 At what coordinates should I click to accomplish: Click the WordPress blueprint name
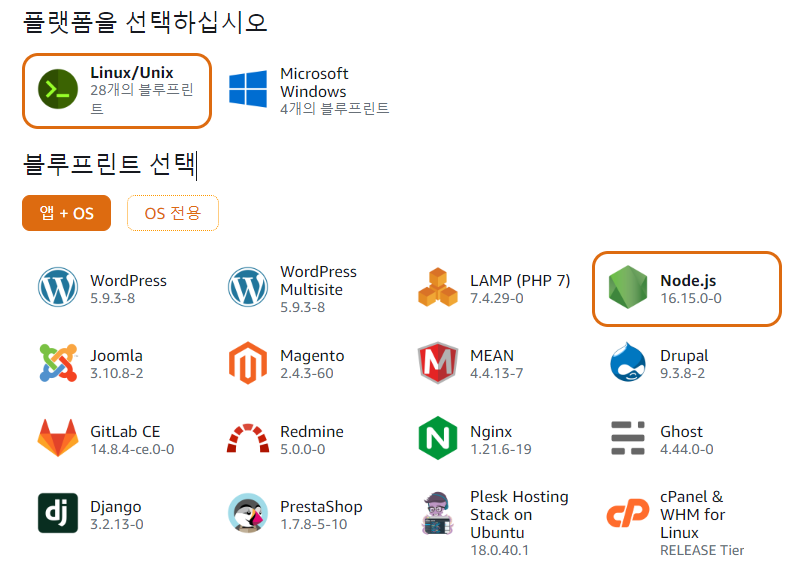(x=128, y=280)
